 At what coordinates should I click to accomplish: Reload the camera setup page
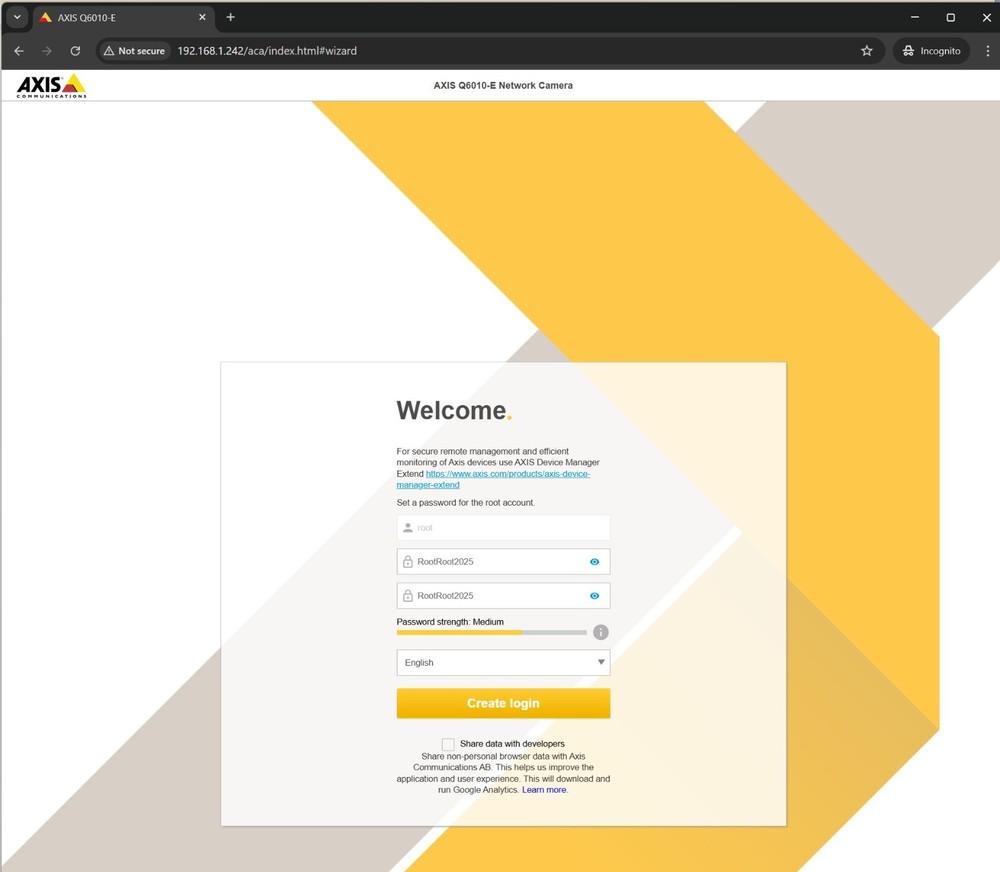75,51
